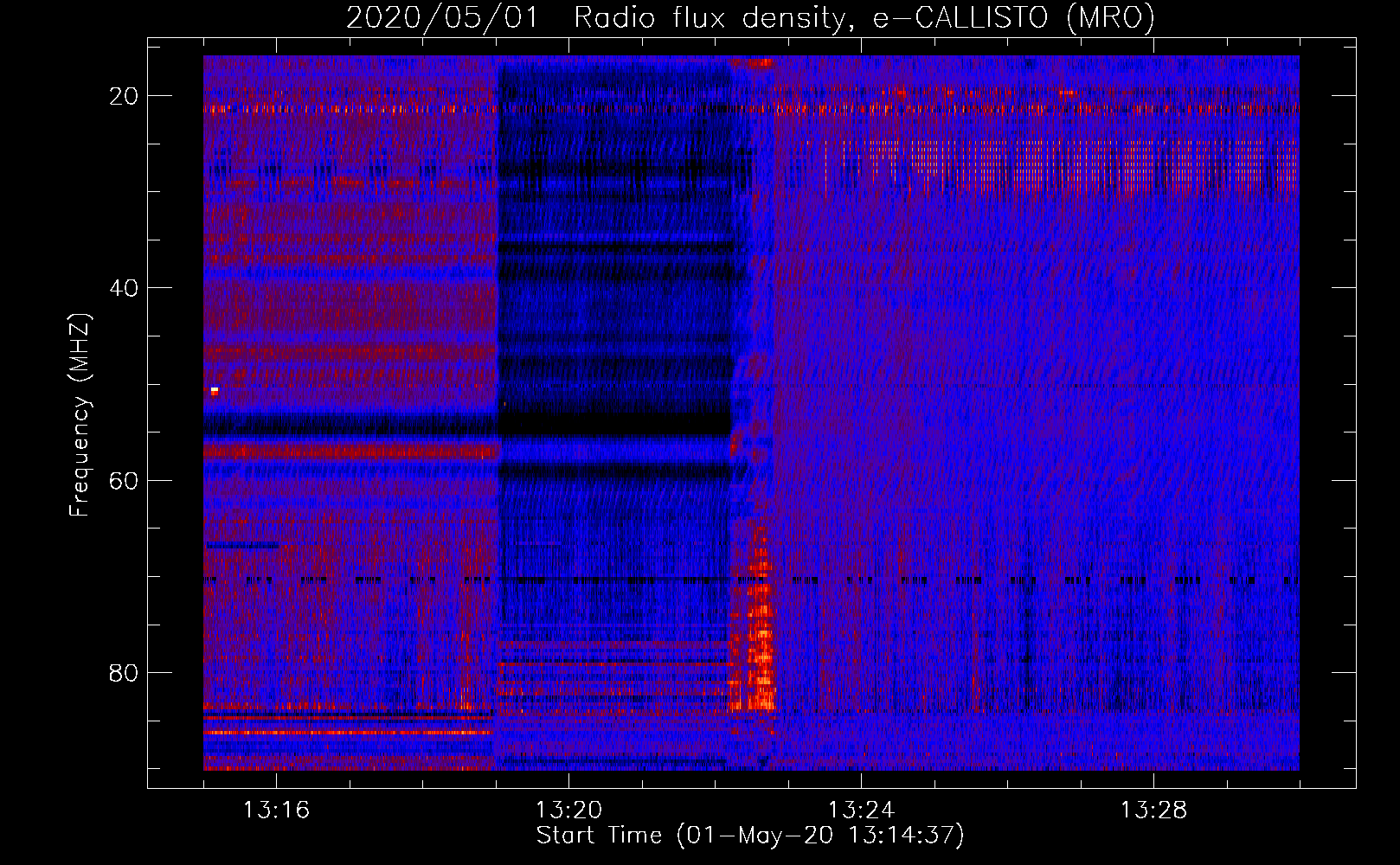The image size is (1400, 865).
Task: Click the '60' frequency tick label
Action: pyautogui.click(x=124, y=480)
